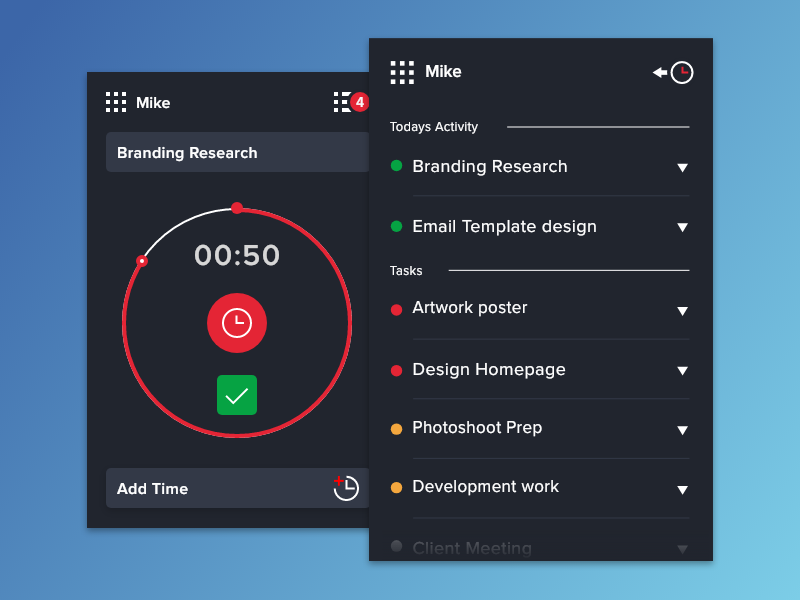Open the history clock icon at top right

(x=681, y=72)
